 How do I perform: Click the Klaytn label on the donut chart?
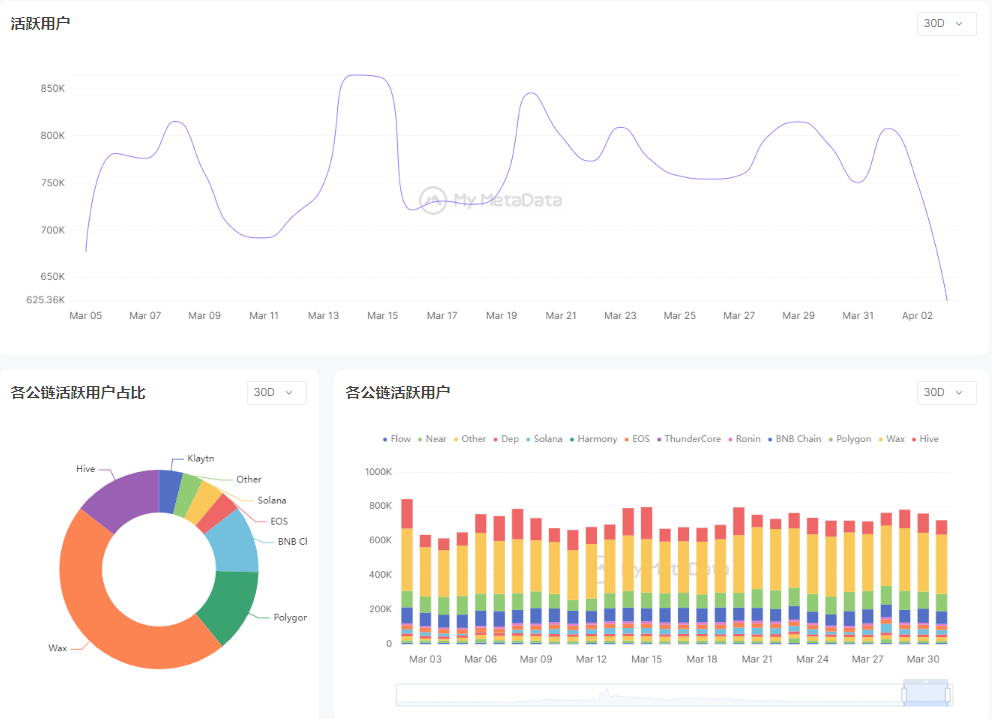point(200,458)
